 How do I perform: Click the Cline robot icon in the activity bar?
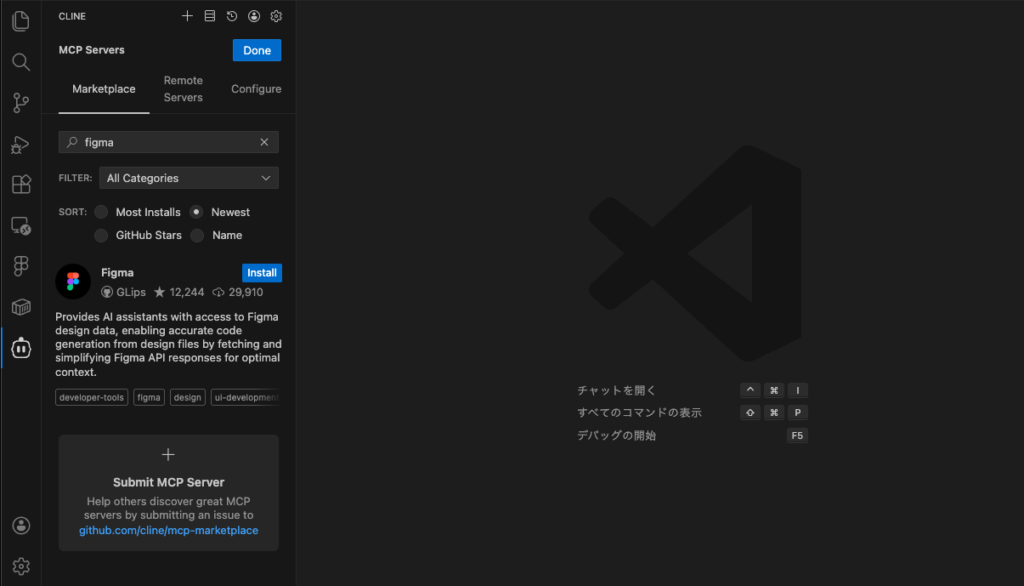point(20,348)
